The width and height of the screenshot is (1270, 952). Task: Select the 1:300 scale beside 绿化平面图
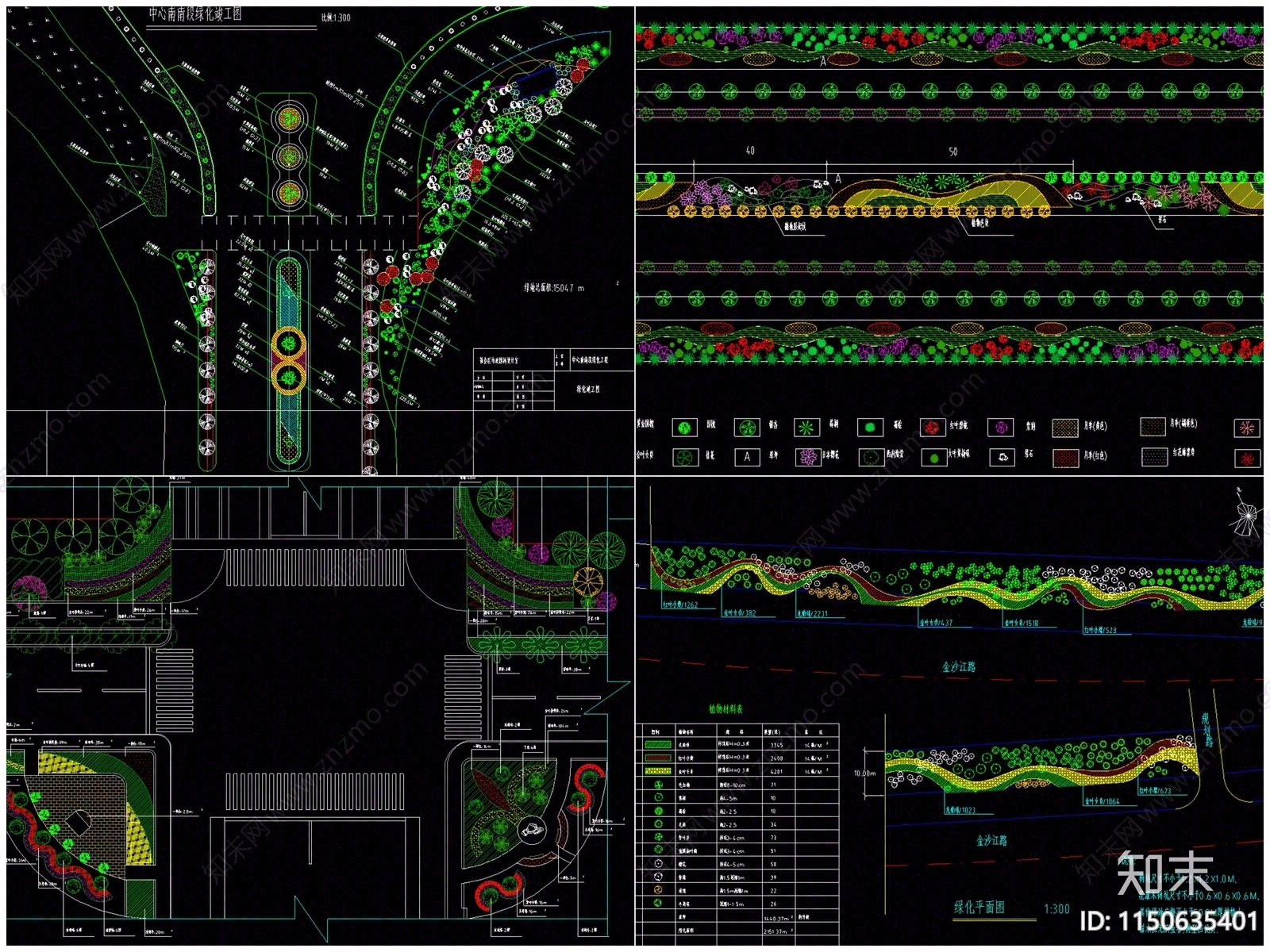1056,909
